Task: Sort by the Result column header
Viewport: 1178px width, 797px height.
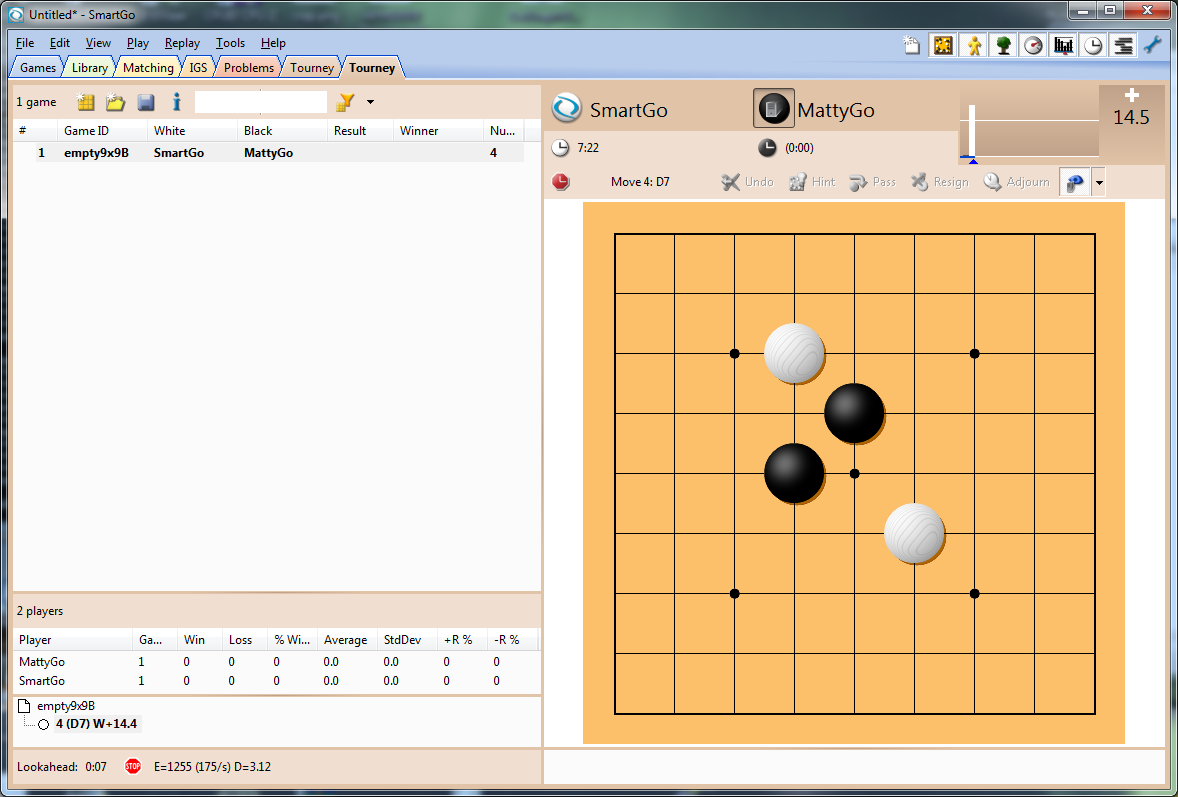Action: point(361,131)
